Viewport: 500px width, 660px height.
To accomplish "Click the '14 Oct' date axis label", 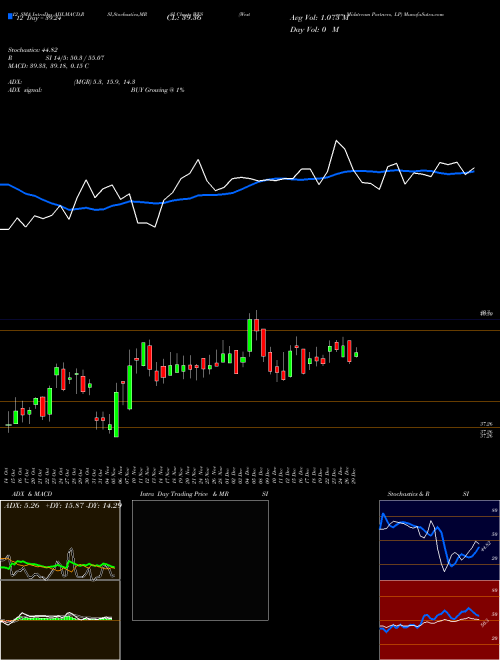I will [x=8, y=475].
